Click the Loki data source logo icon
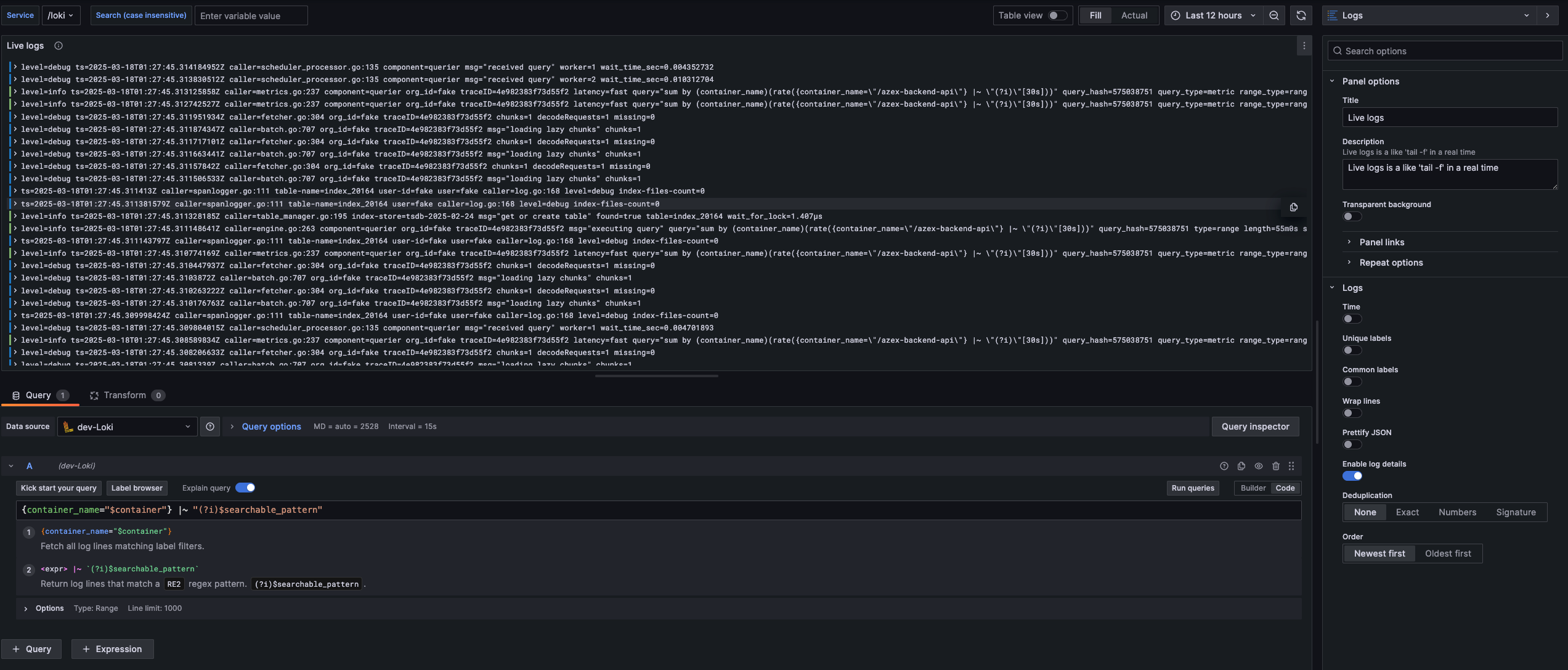 (x=68, y=427)
